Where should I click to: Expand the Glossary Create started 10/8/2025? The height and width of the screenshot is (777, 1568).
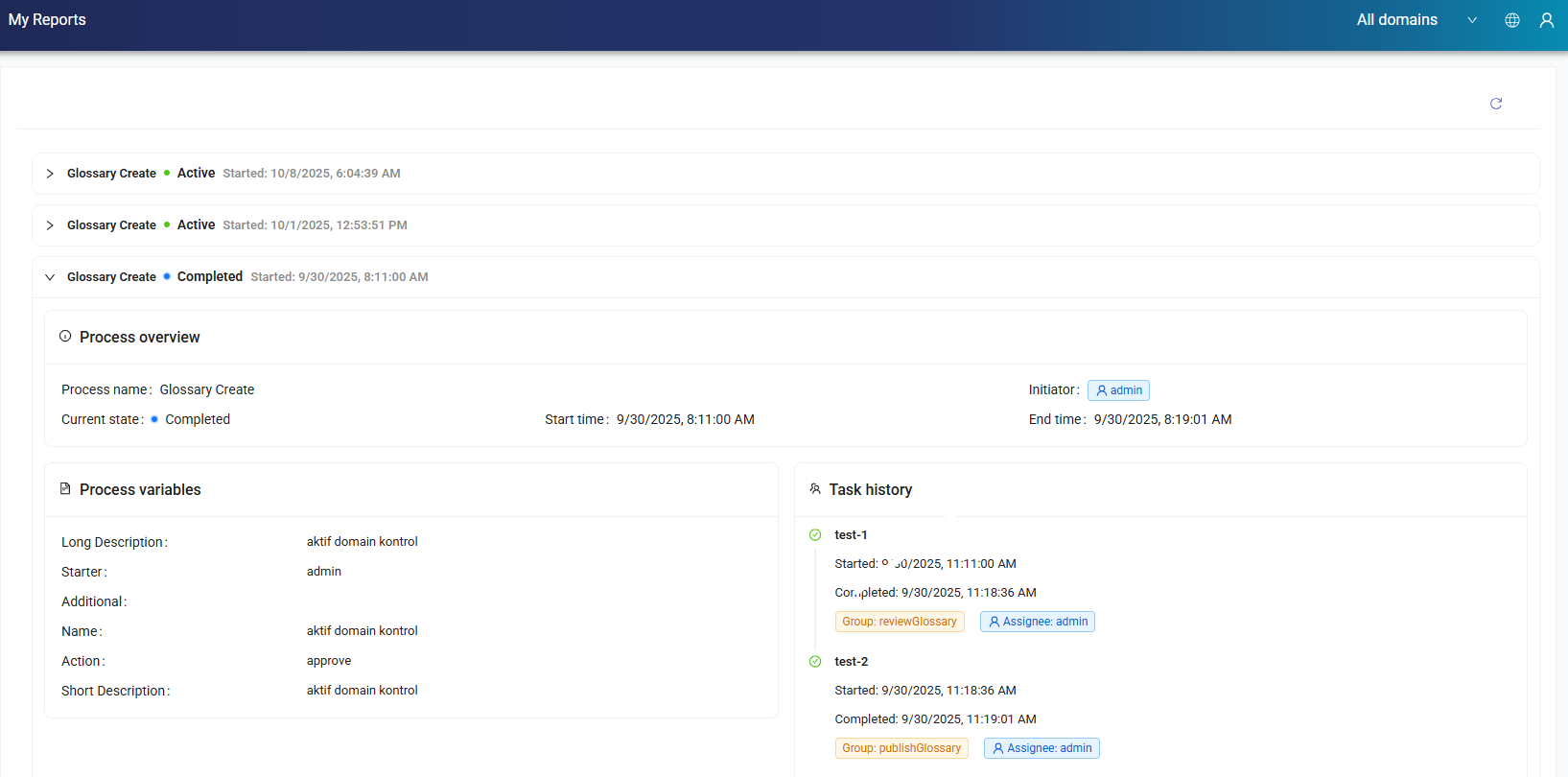[50, 174]
